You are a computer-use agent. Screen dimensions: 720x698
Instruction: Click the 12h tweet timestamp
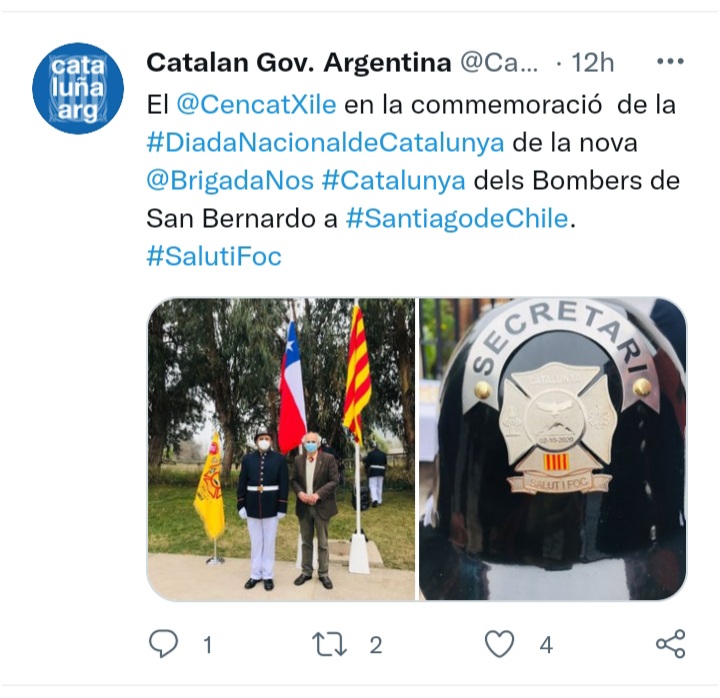click(x=592, y=62)
